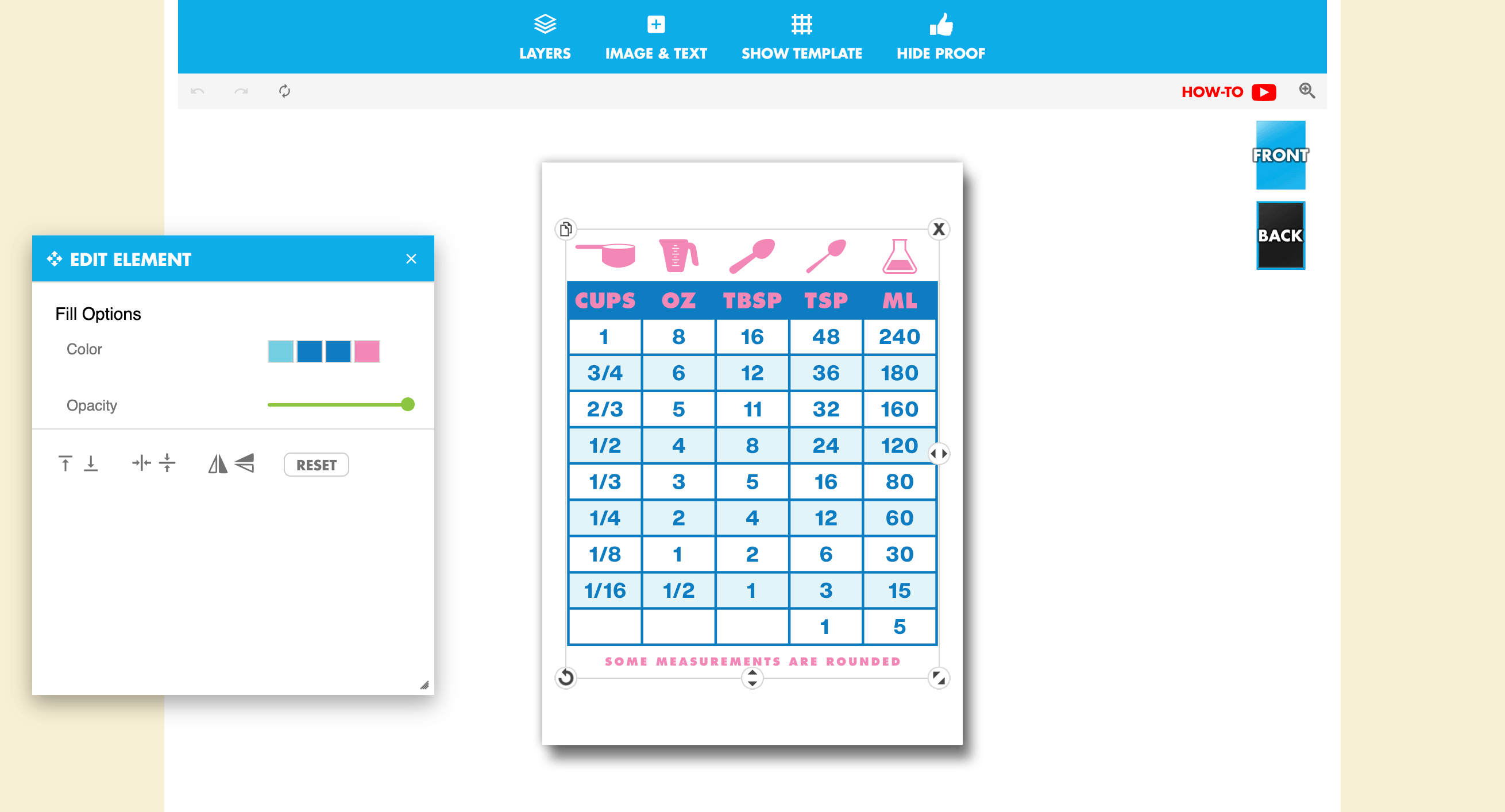Click the FRONT thumbnail preview
Image resolution: width=1505 pixels, height=812 pixels.
1281,155
